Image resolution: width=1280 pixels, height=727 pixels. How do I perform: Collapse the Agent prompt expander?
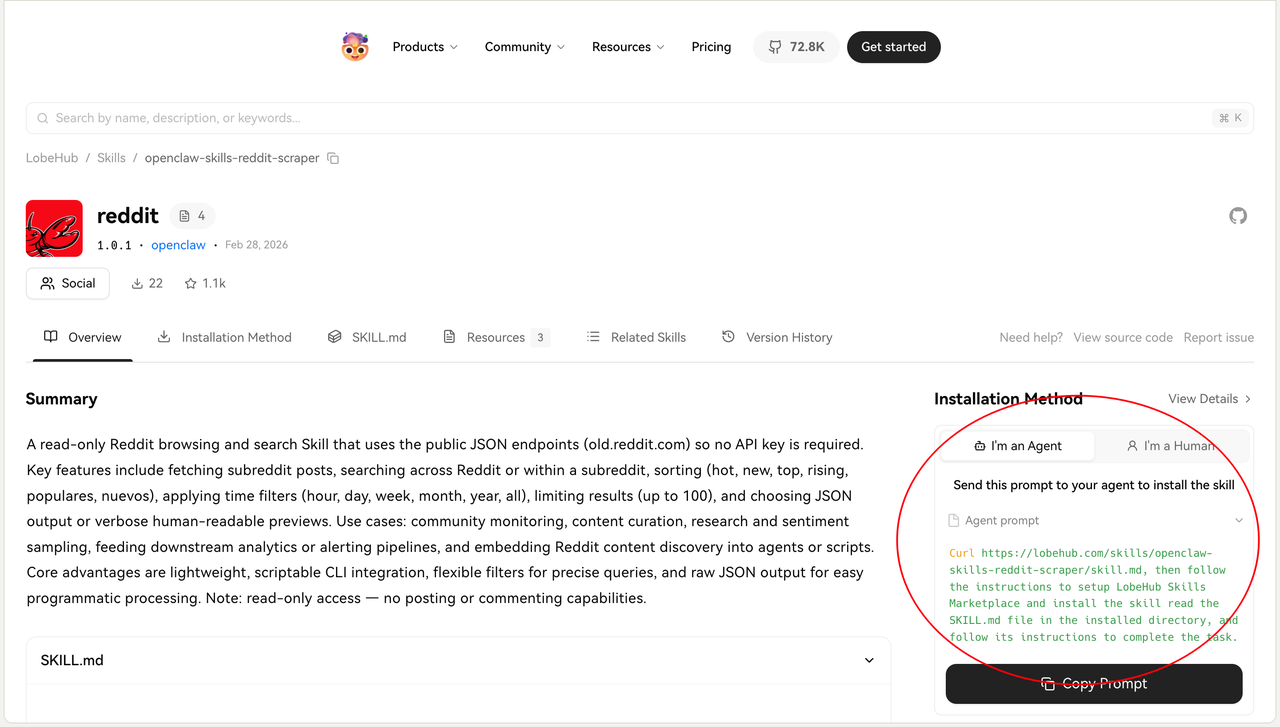point(1239,520)
